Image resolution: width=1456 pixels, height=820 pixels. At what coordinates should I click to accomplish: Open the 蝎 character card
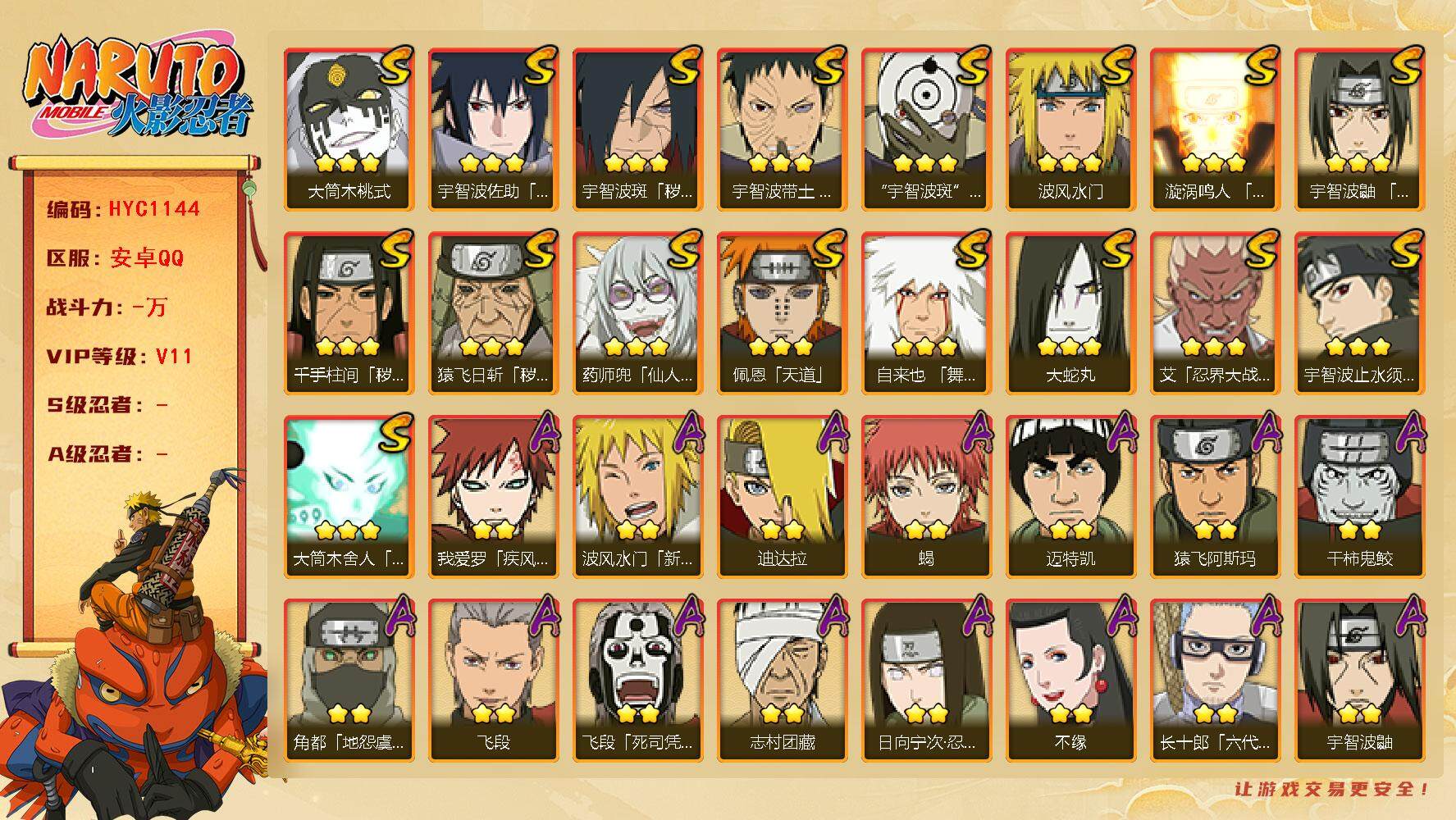(927, 497)
